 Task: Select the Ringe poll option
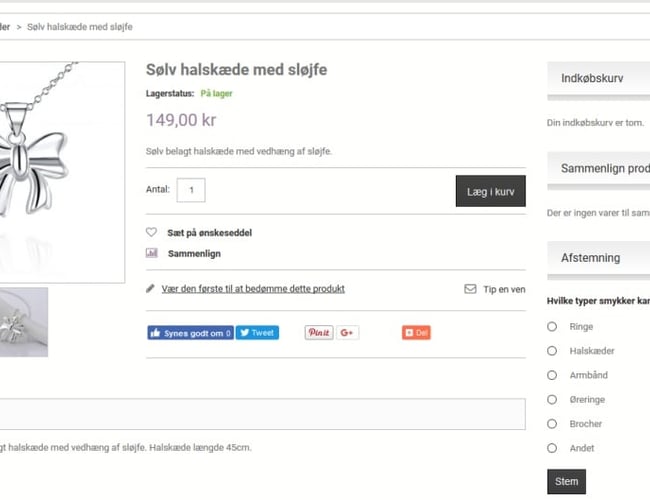click(x=552, y=327)
